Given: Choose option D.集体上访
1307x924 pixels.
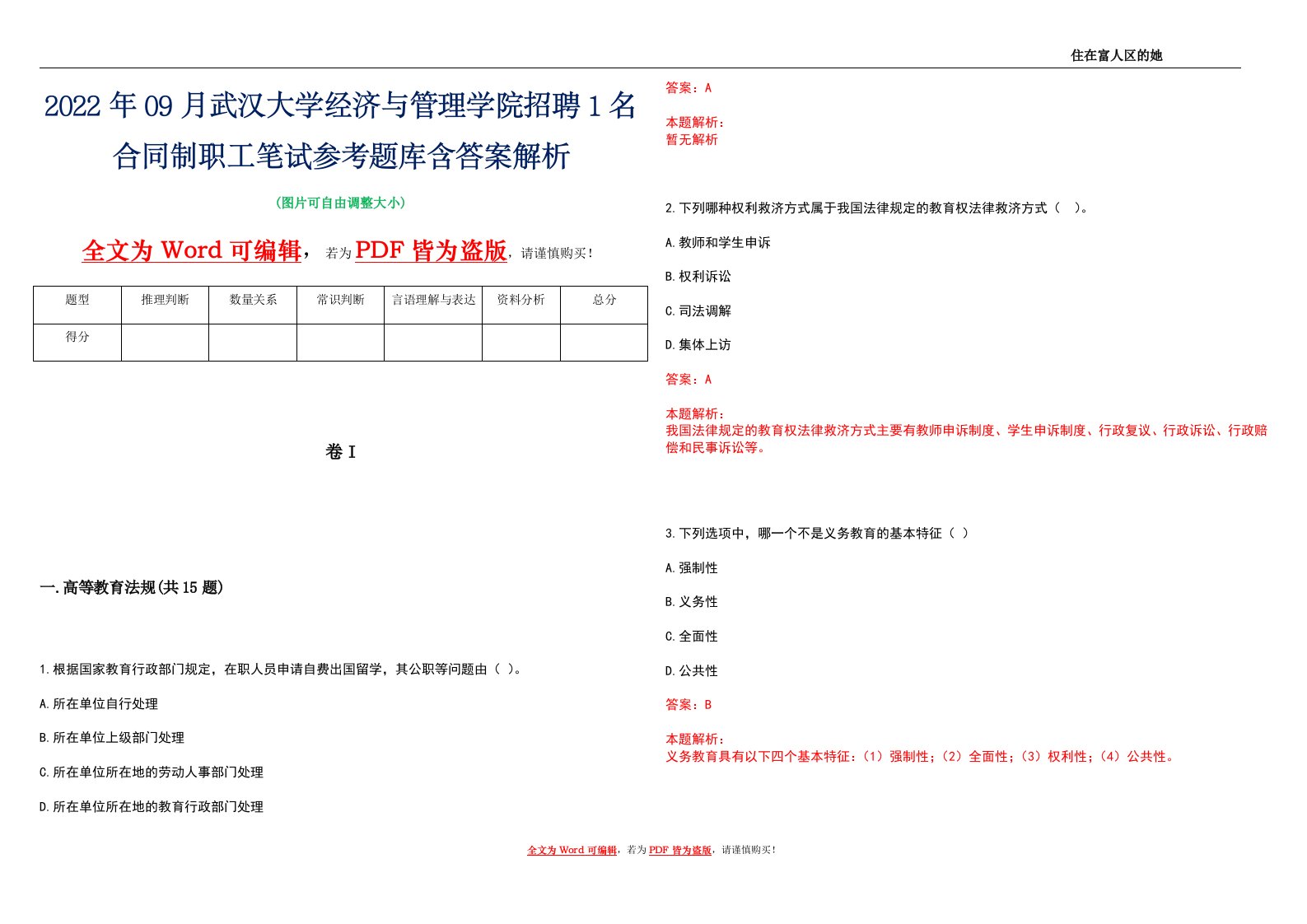Looking at the screenshot, I should tap(698, 345).
